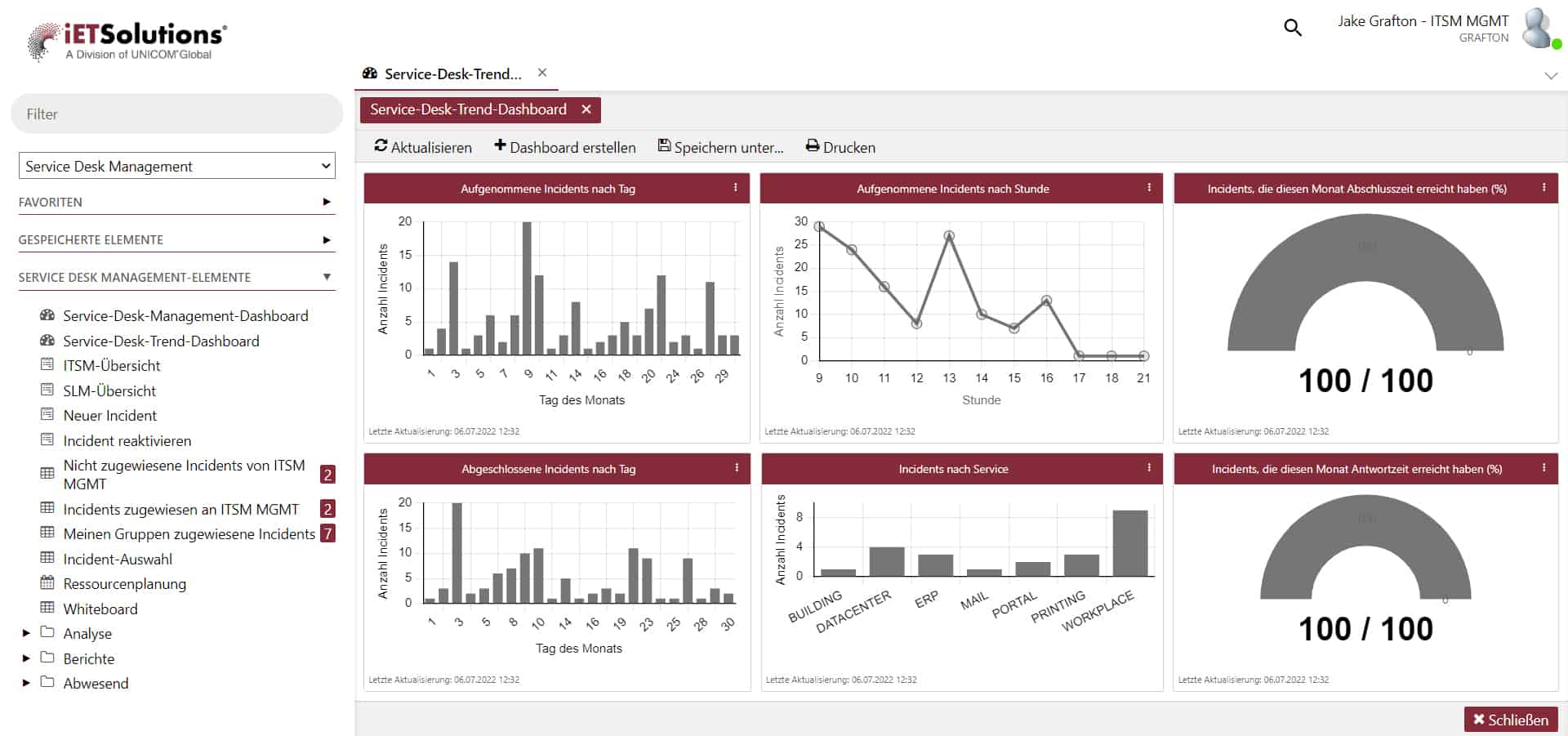Click the "Dashboard erstellen" button
The width and height of the screenshot is (1568, 736).
coord(564,147)
